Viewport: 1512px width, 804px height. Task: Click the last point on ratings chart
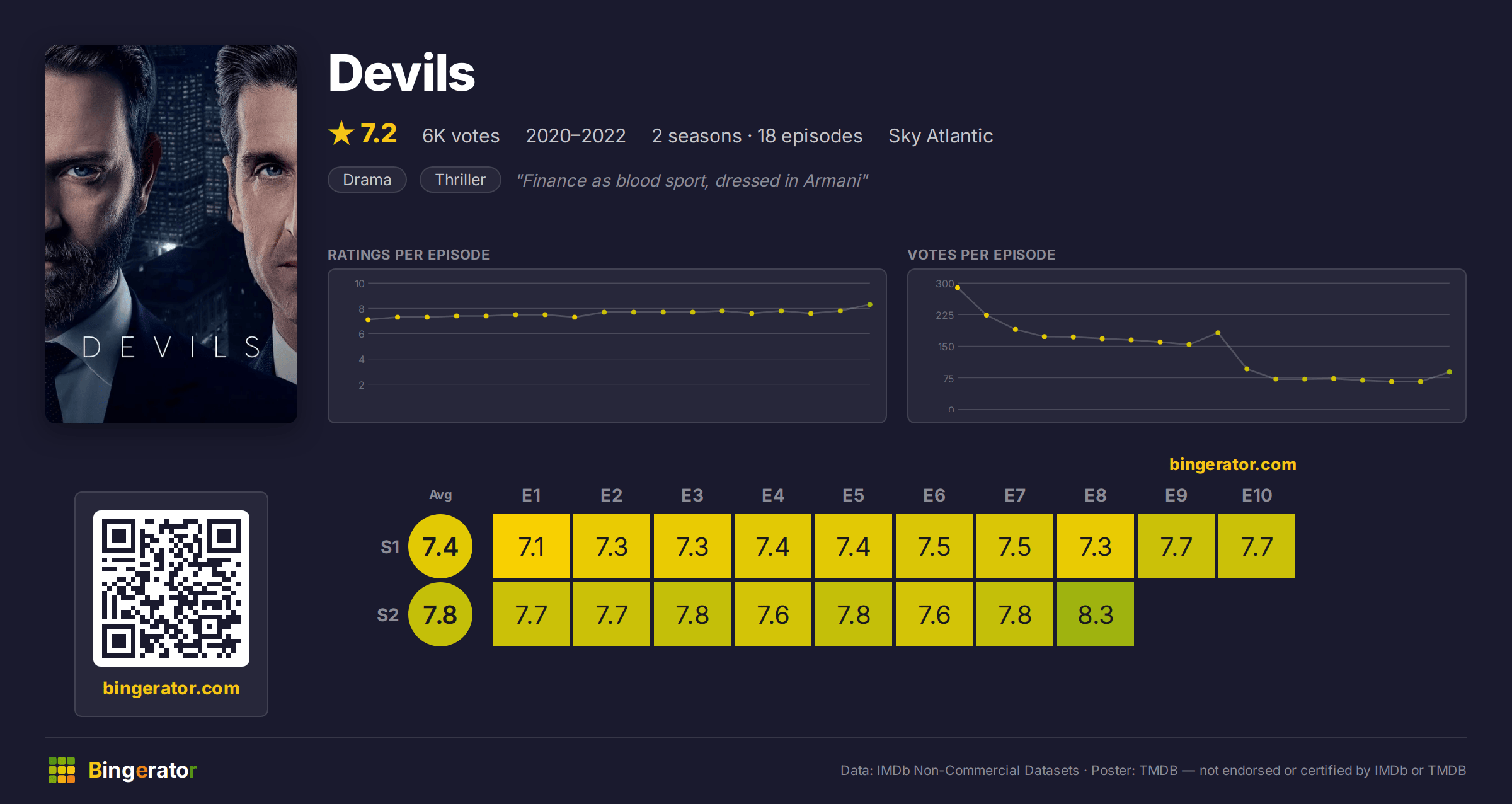pos(870,304)
